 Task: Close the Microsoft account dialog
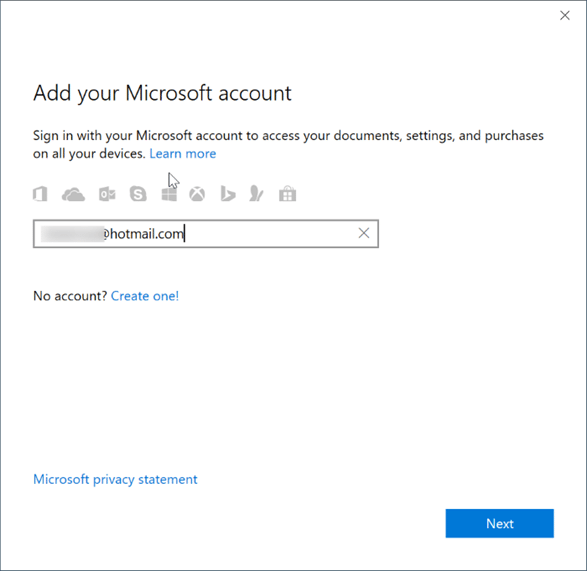point(565,15)
